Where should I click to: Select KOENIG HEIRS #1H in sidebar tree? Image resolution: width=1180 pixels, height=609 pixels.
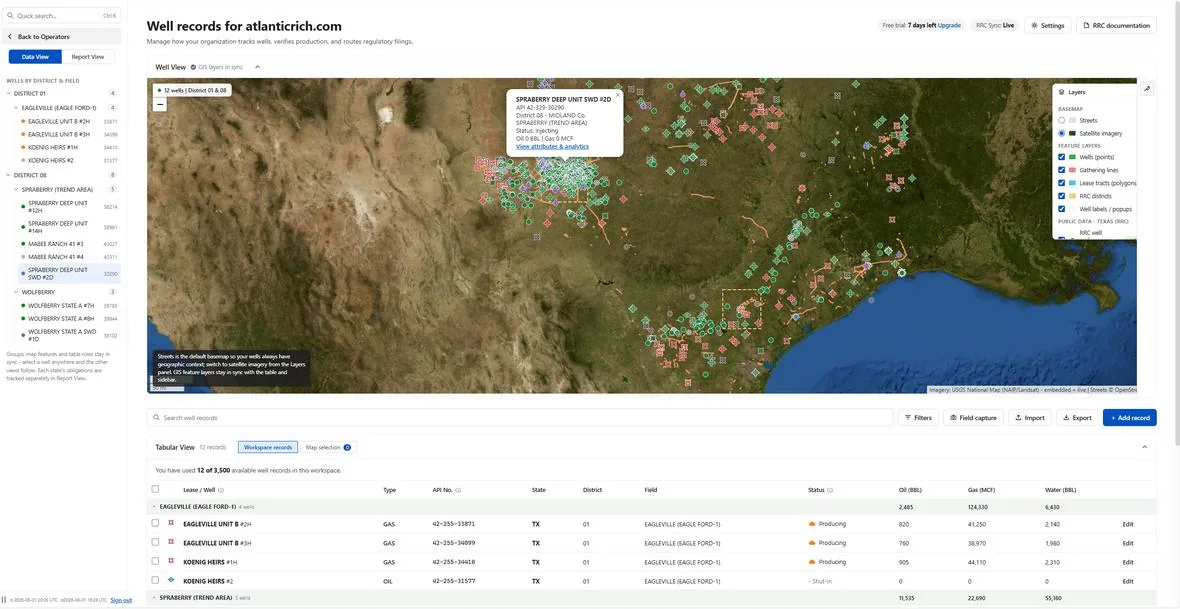68,148
